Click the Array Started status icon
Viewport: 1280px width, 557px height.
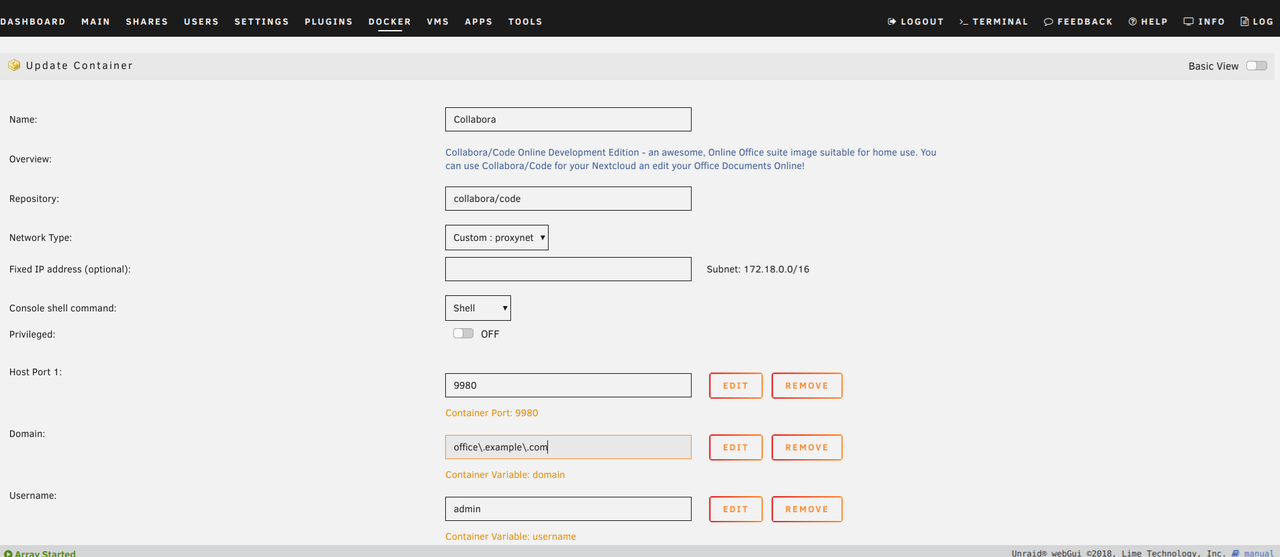click(8, 553)
